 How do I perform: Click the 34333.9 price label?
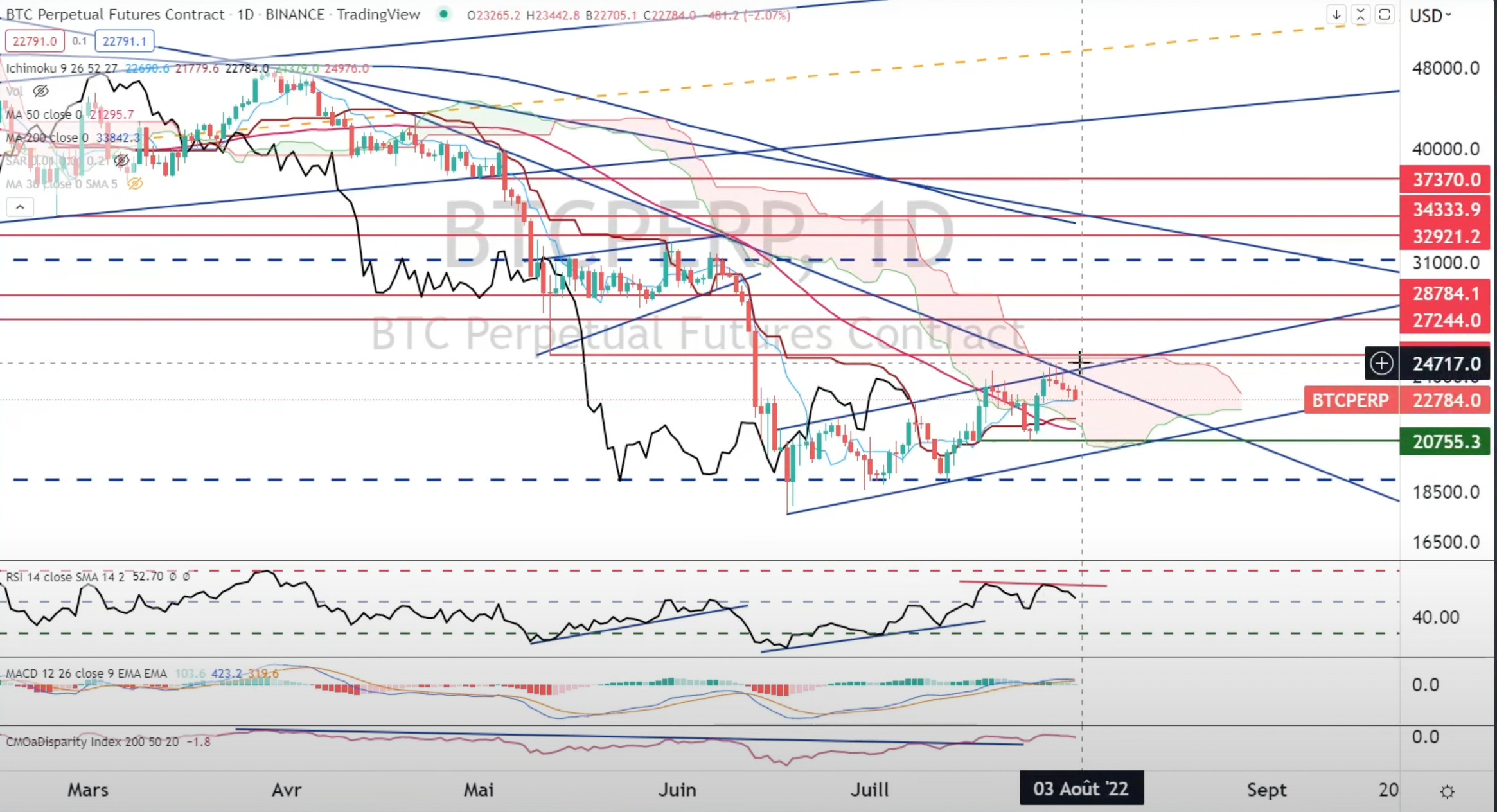1445,209
